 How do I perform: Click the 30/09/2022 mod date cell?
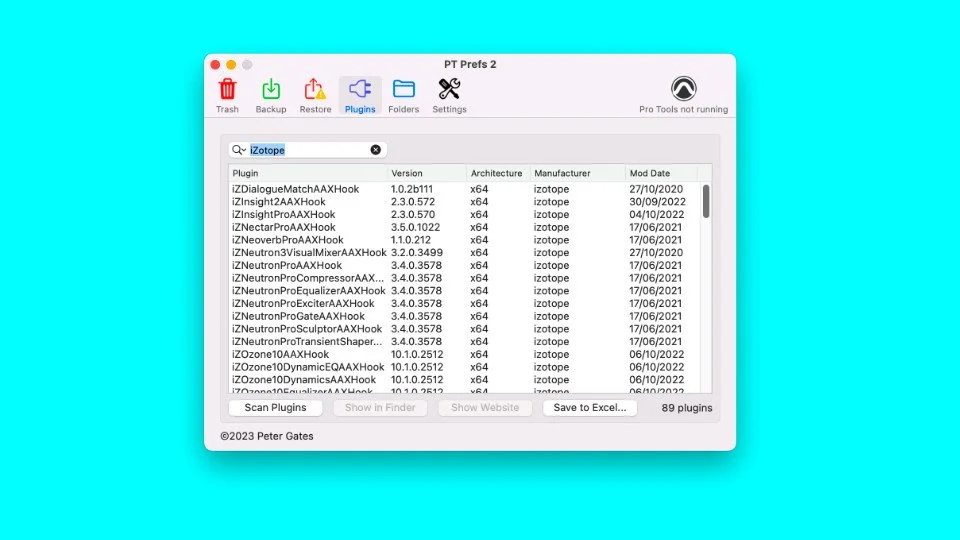658,202
